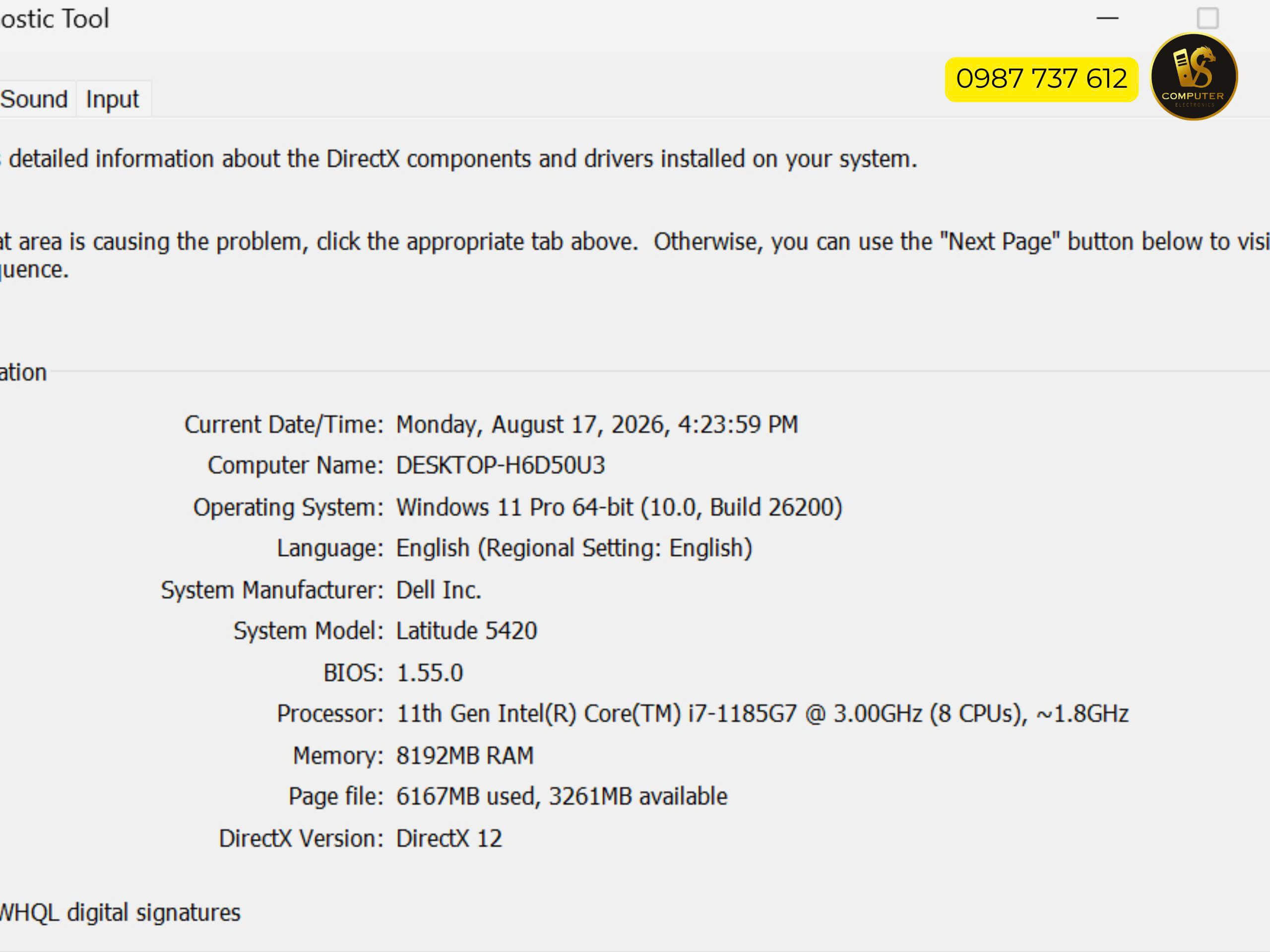
Task: Click the "Language:" label
Action: pos(330,548)
